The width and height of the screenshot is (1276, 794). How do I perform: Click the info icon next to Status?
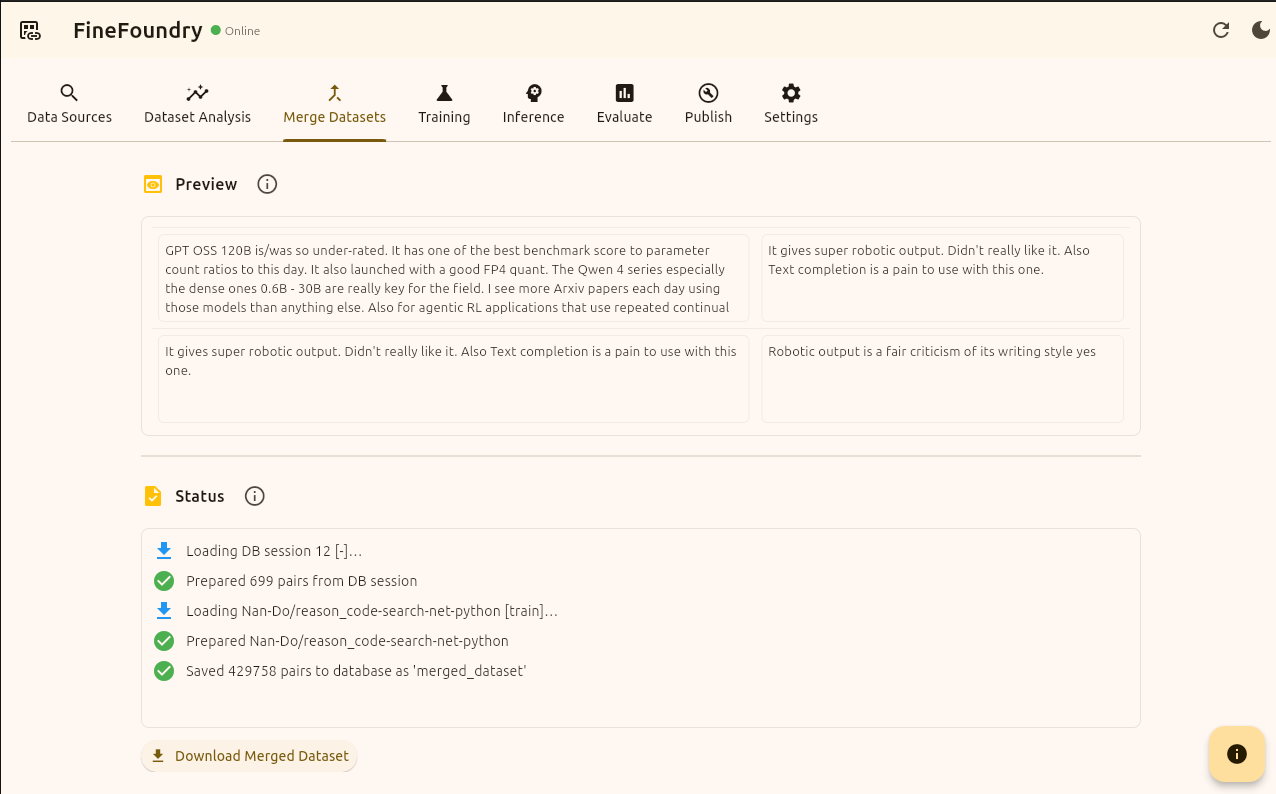pyautogui.click(x=255, y=496)
